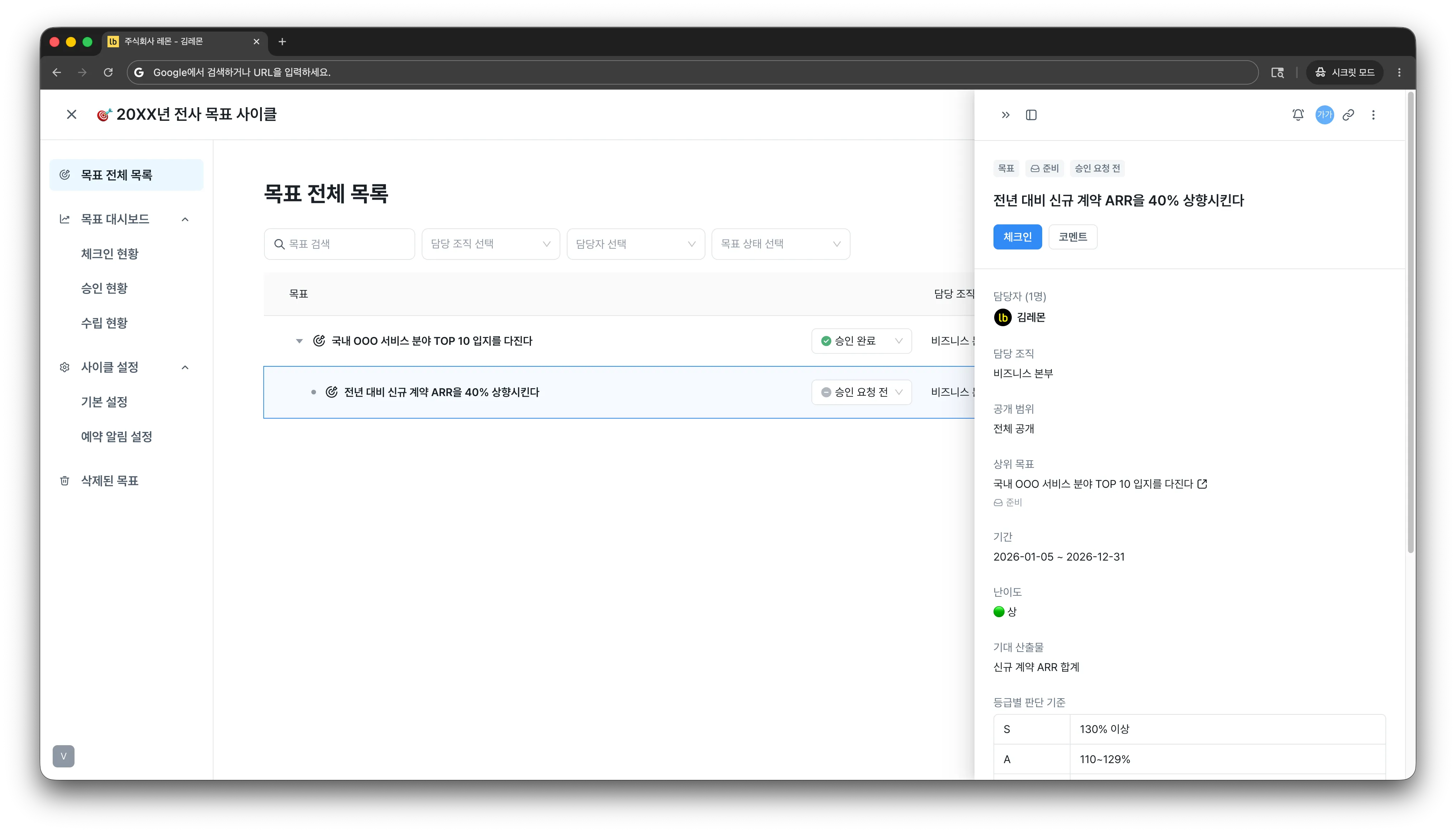Image resolution: width=1456 pixels, height=833 pixels.
Task: Open 목표 상태 선택 dropdown
Action: pos(781,244)
